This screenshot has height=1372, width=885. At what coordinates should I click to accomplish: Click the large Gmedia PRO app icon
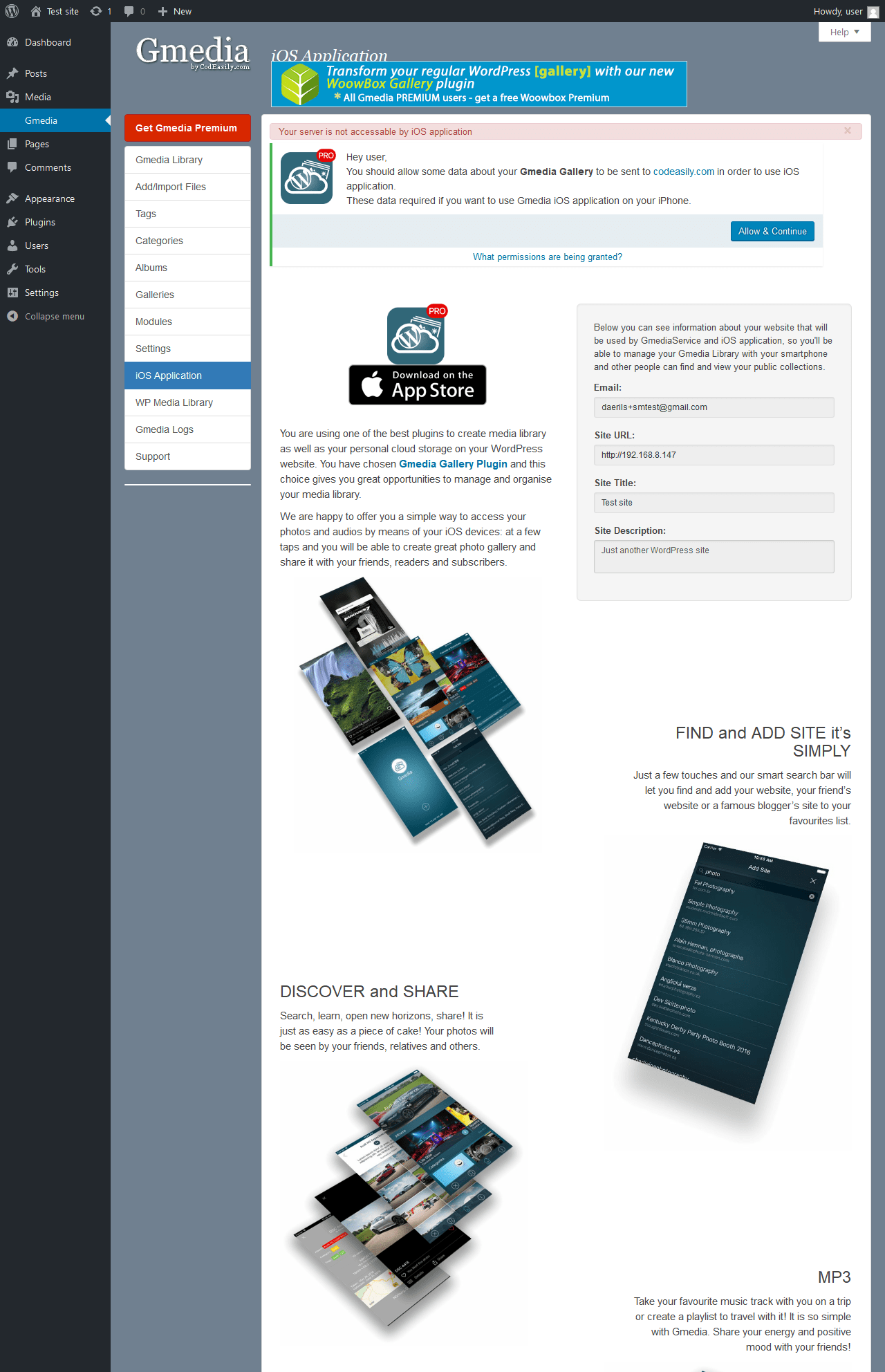417,334
